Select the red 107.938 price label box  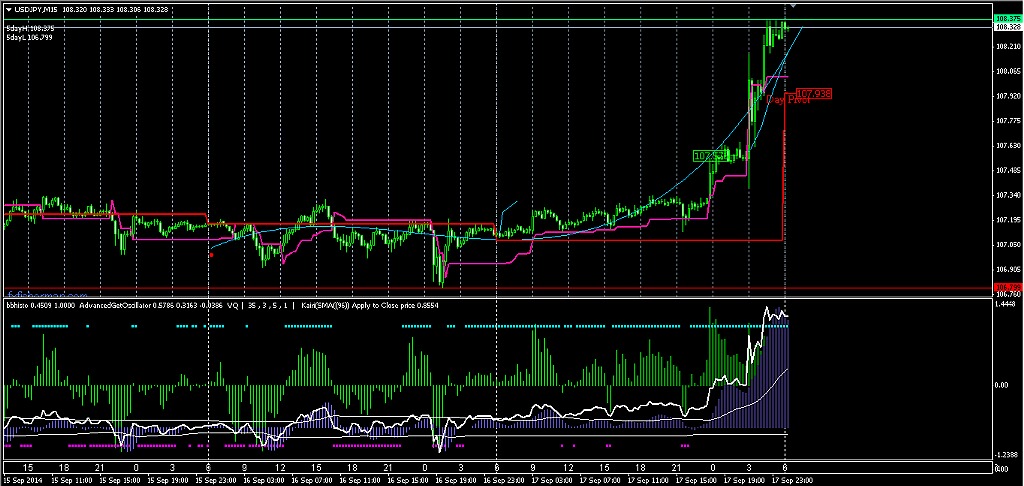point(812,94)
